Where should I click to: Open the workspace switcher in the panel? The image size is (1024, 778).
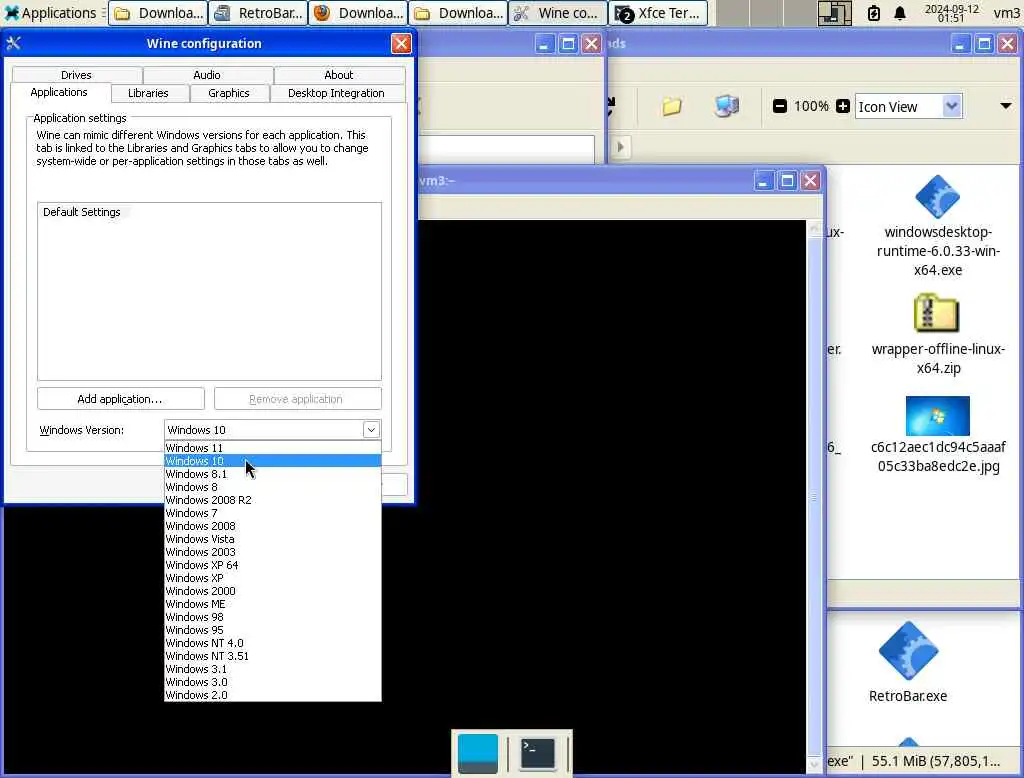click(835, 13)
